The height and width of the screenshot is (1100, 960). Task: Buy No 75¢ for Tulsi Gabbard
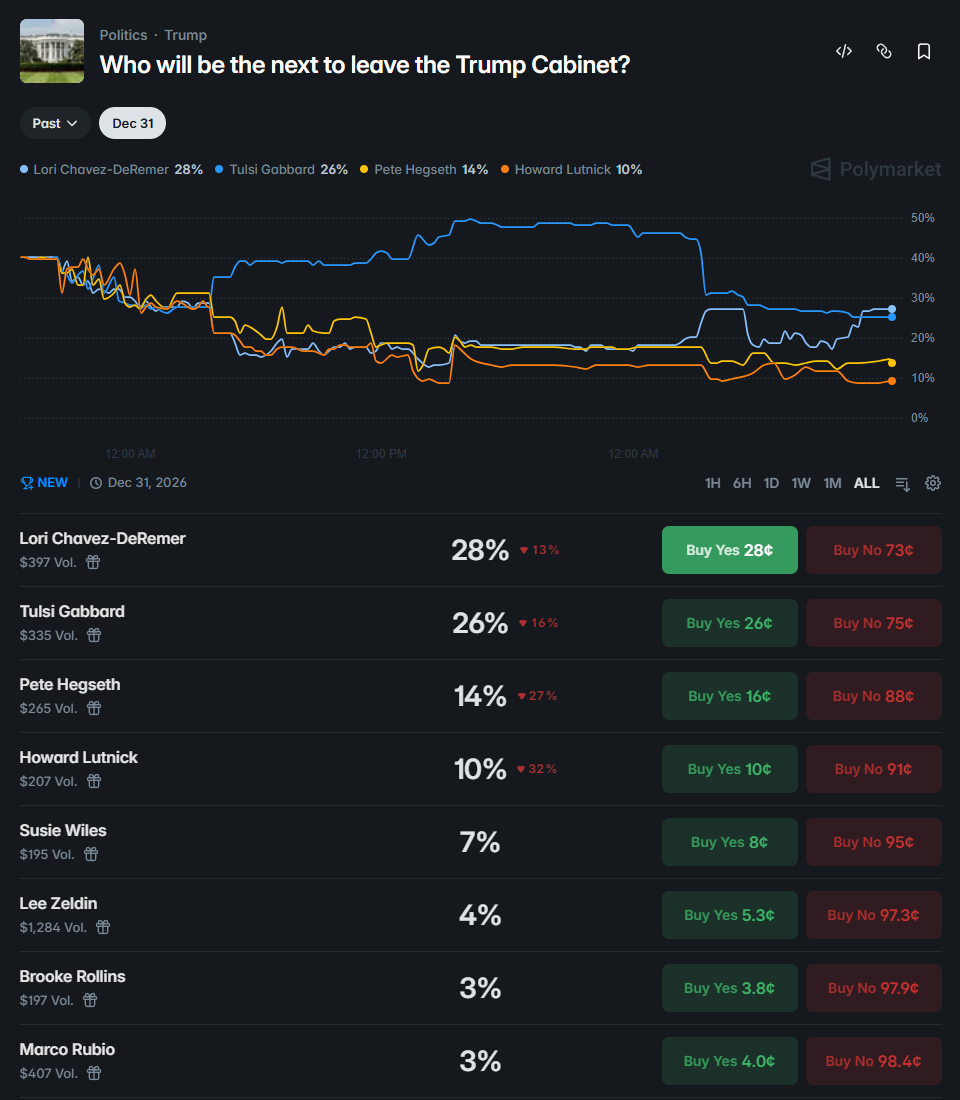[x=873, y=623]
